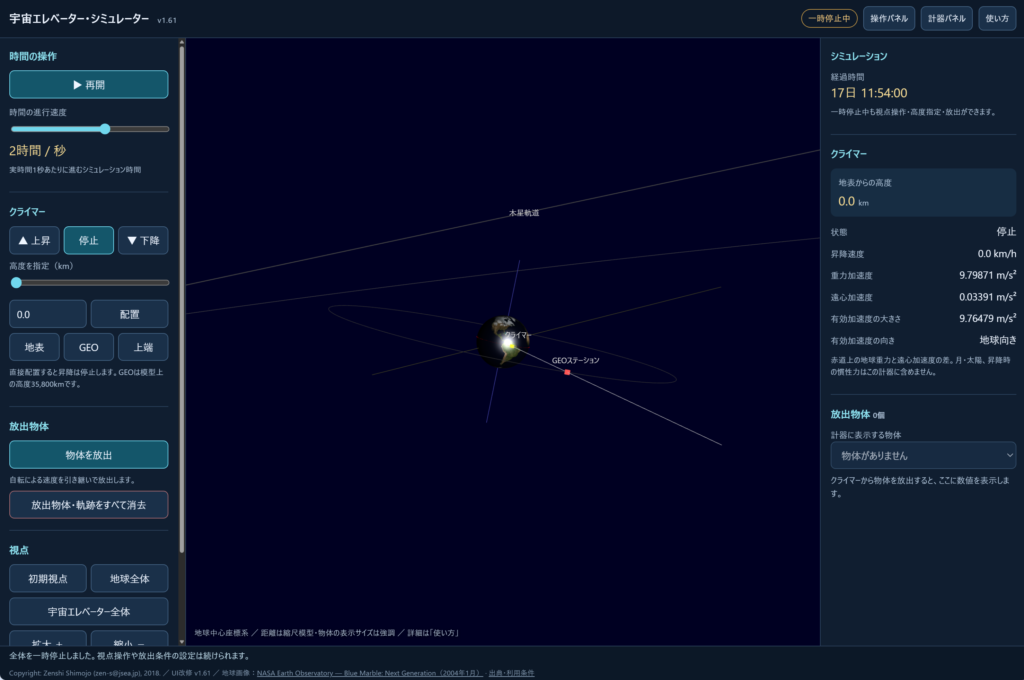1024x680 pixels.
Task: Click the 重力加速度 value 9.79871 m/s²
Action: (987, 275)
